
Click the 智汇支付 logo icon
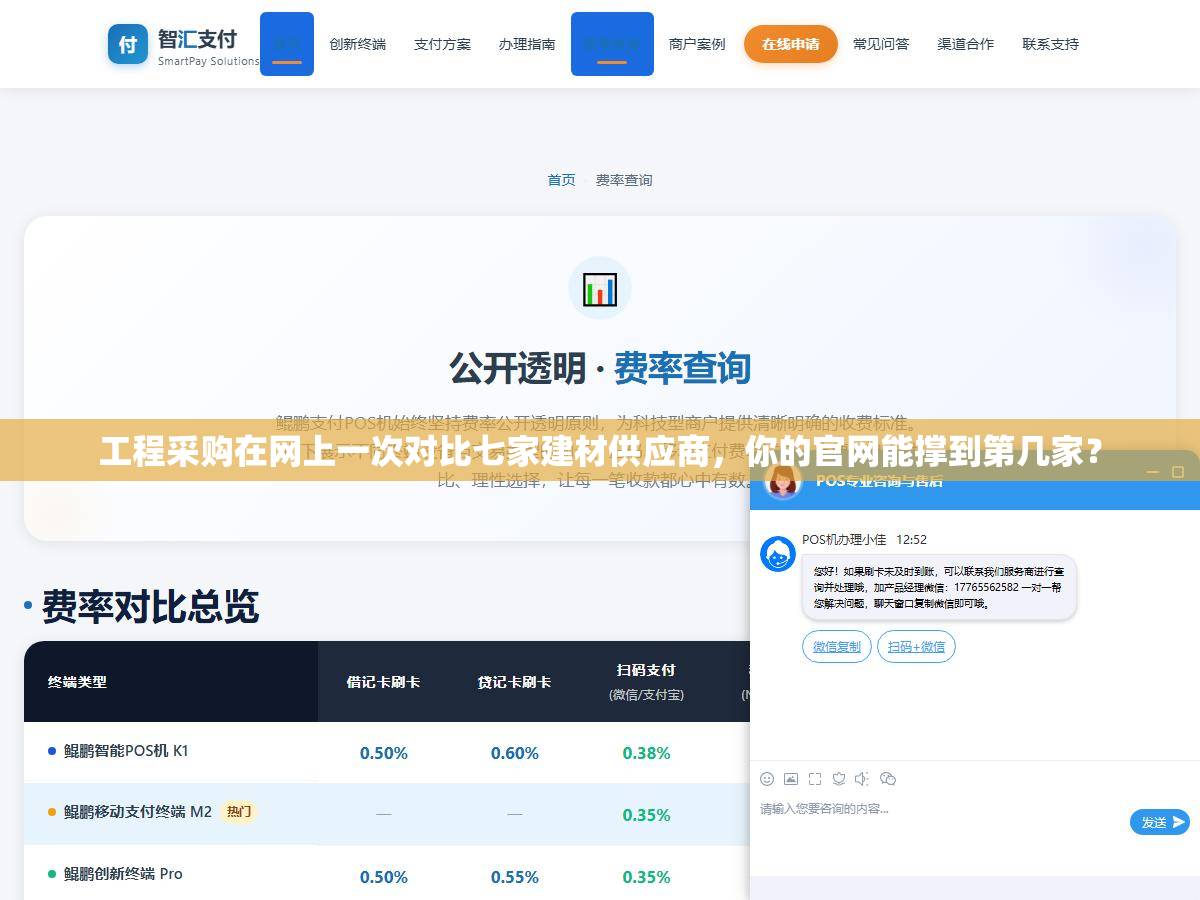pos(127,44)
